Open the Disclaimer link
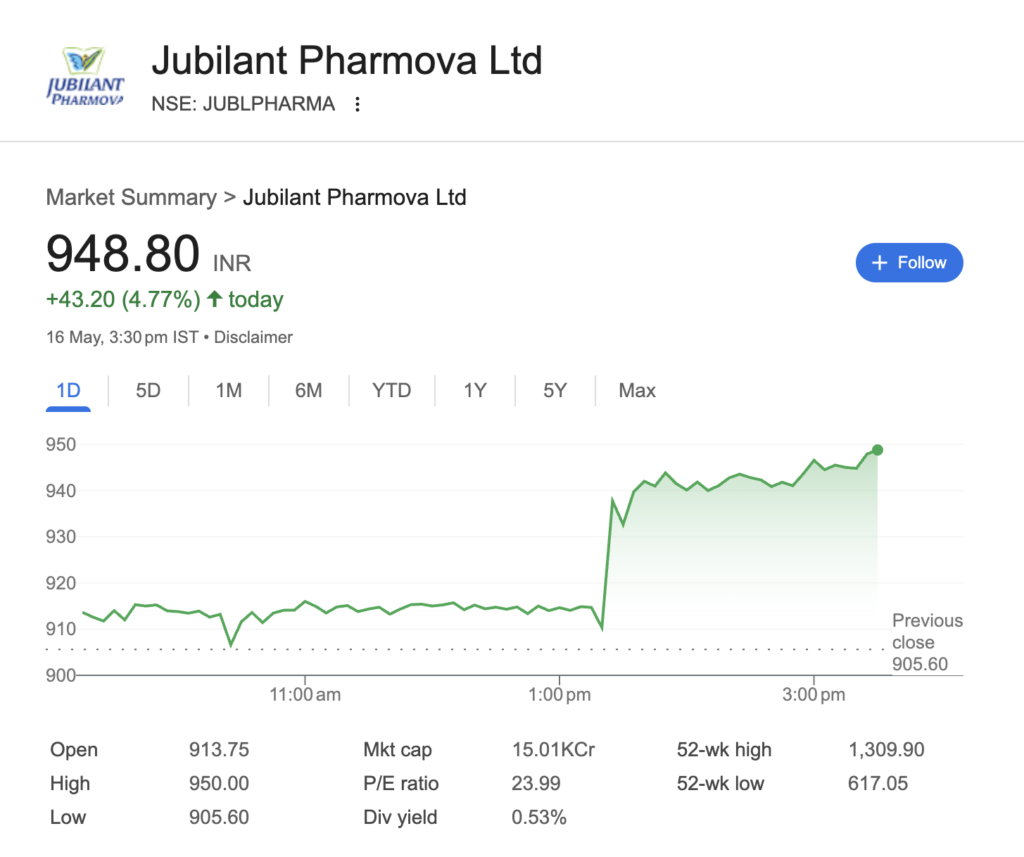The image size is (1024, 857). [253, 337]
